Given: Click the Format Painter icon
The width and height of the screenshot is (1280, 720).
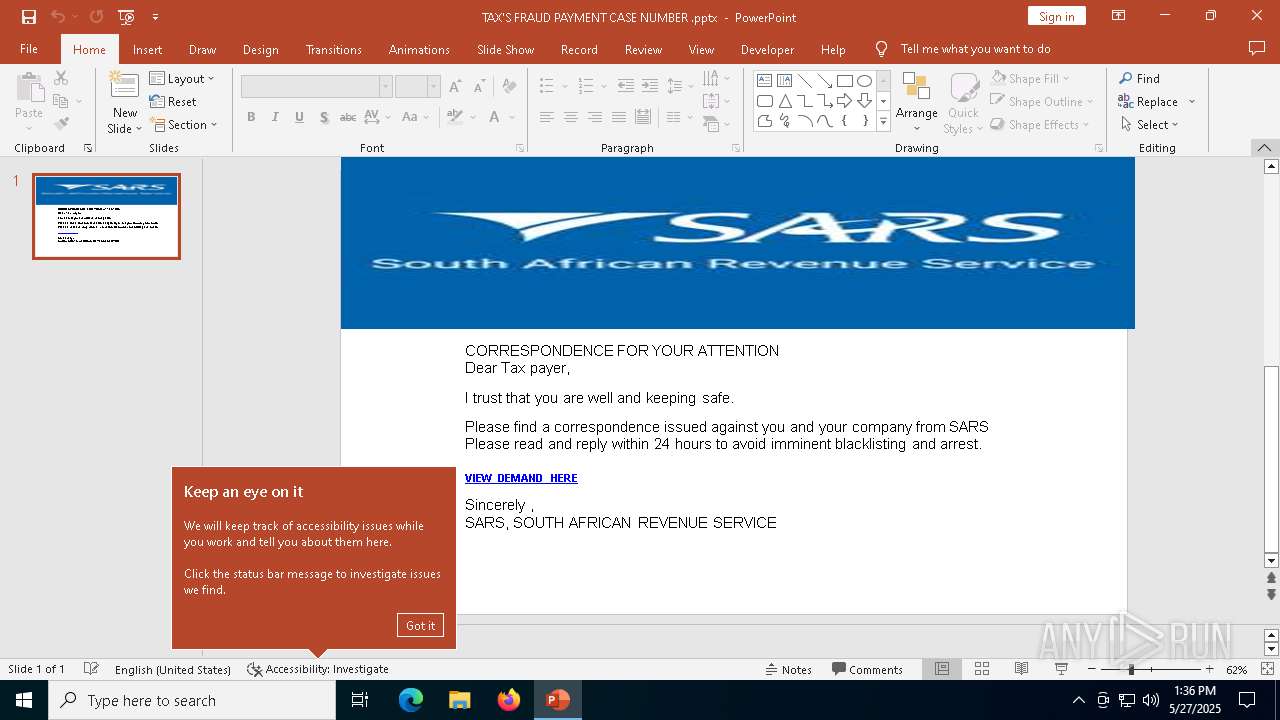Looking at the screenshot, I should (61, 124).
